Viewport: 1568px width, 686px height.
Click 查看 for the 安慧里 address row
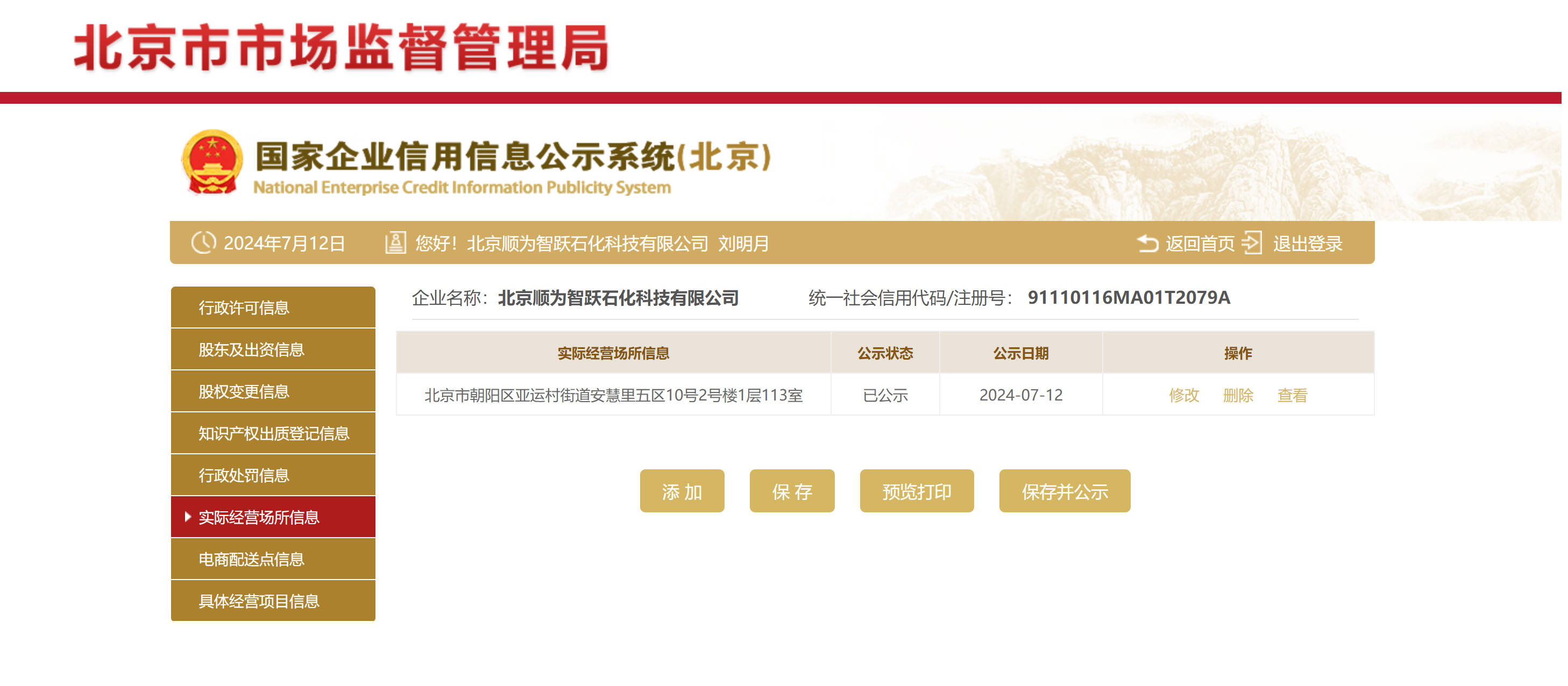click(x=1292, y=395)
